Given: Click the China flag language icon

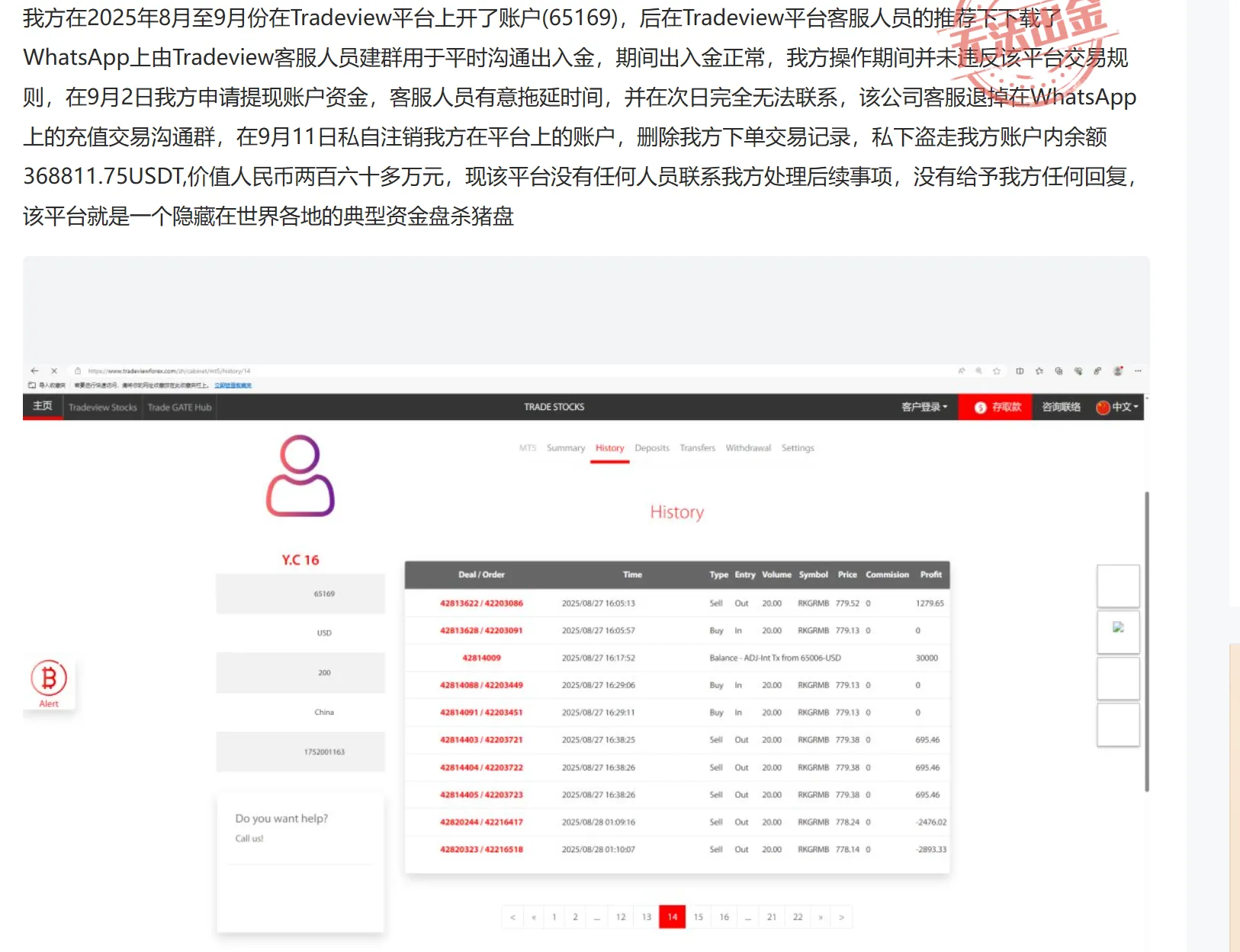Looking at the screenshot, I should [x=1103, y=408].
